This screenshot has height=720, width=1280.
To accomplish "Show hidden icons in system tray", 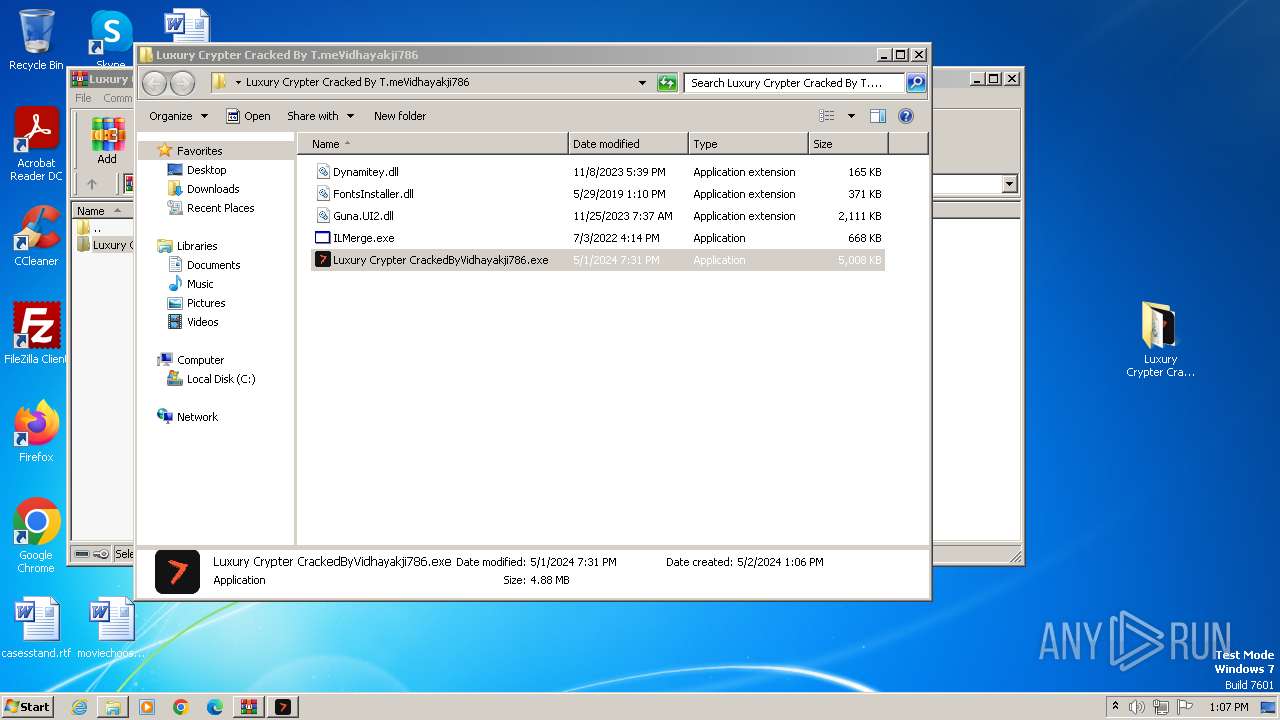I will click(x=1115, y=707).
